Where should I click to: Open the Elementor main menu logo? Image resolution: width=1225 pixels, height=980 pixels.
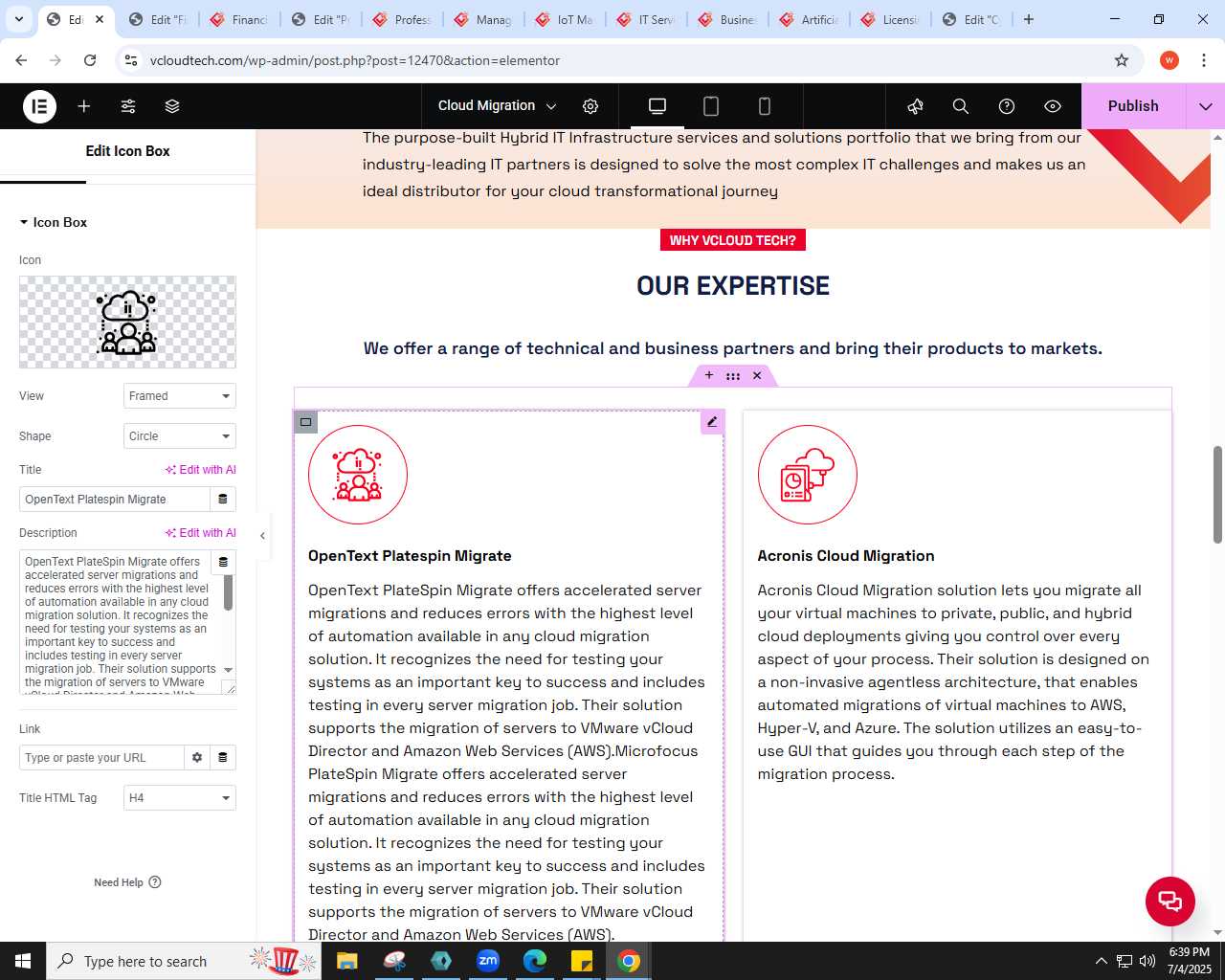tap(39, 106)
